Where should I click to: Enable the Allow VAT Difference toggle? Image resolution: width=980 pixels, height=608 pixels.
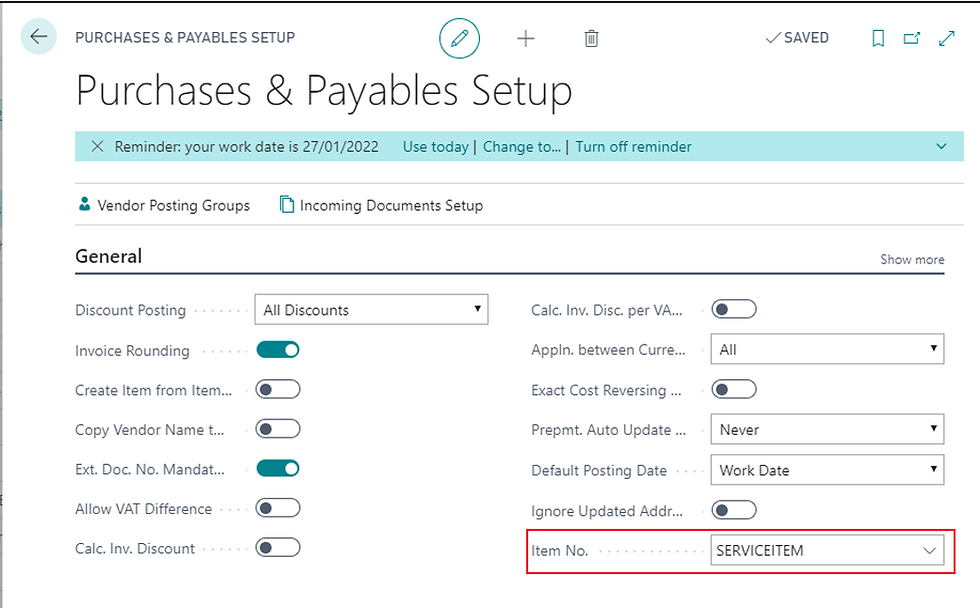[x=278, y=508]
